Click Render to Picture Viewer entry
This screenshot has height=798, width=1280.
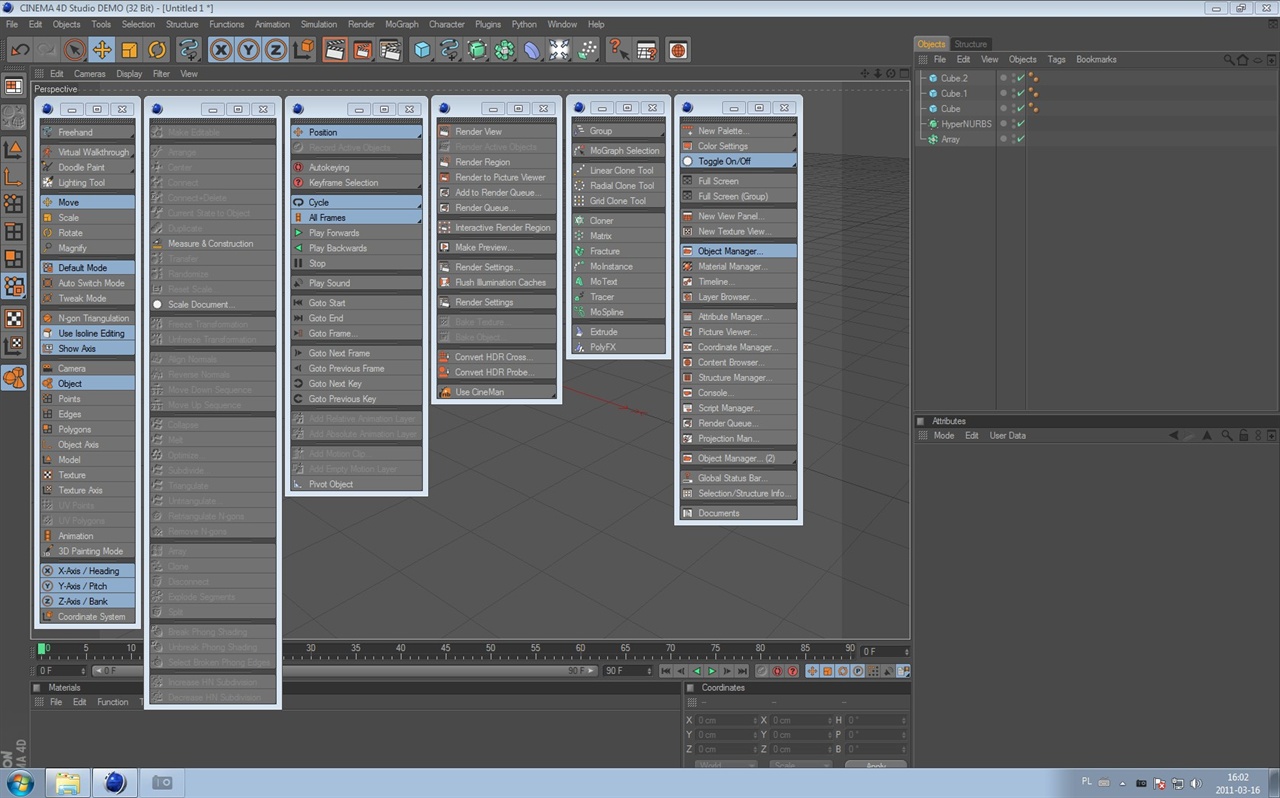pyautogui.click(x=497, y=178)
